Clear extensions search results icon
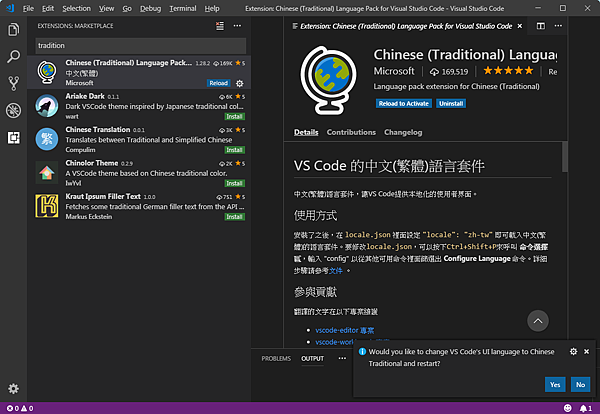Image resolution: width=600 pixels, height=414 pixels. 220,26
